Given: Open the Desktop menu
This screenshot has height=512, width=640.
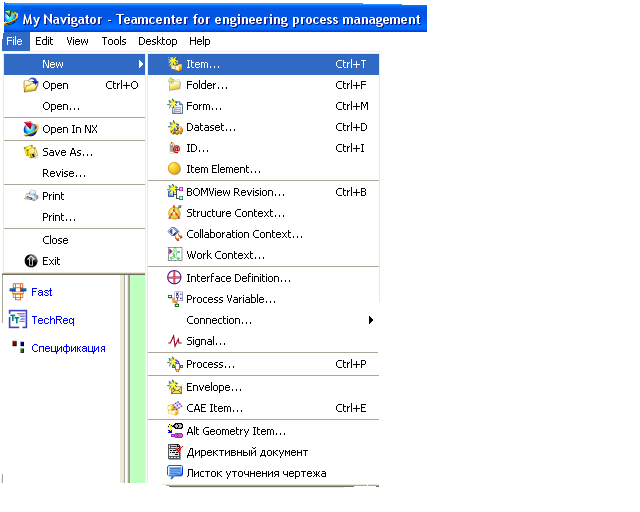Looking at the screenshot, I should click(158, 41).
